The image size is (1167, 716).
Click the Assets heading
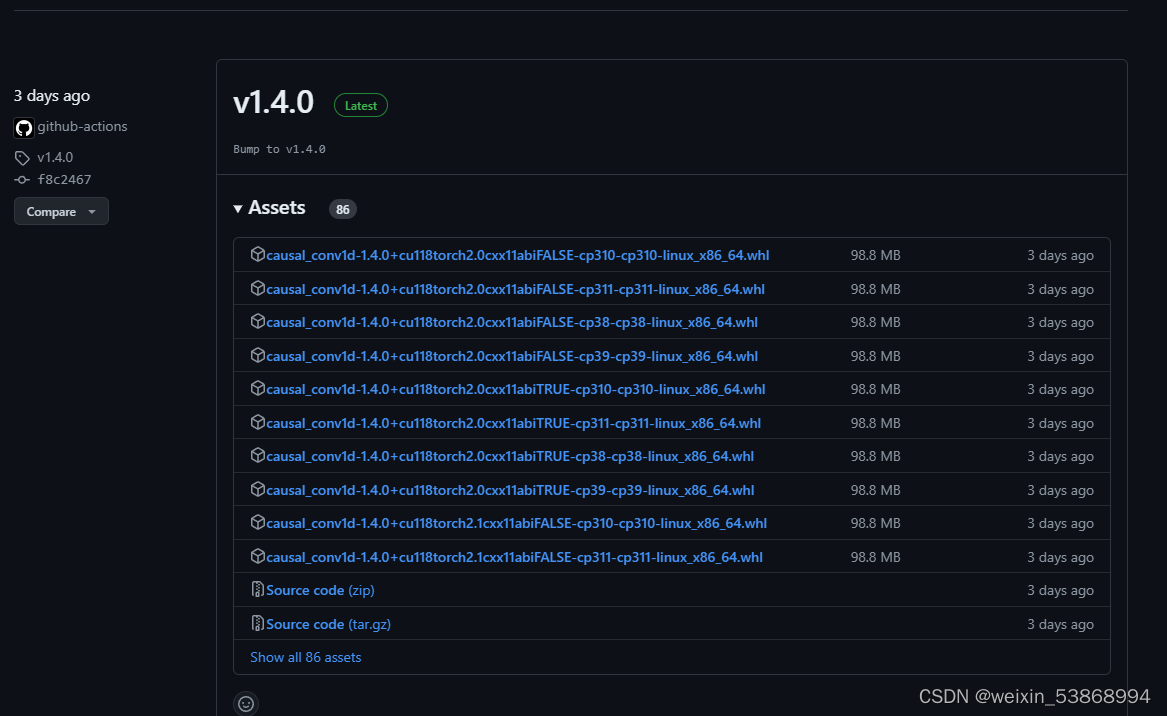tap(276, 208)
